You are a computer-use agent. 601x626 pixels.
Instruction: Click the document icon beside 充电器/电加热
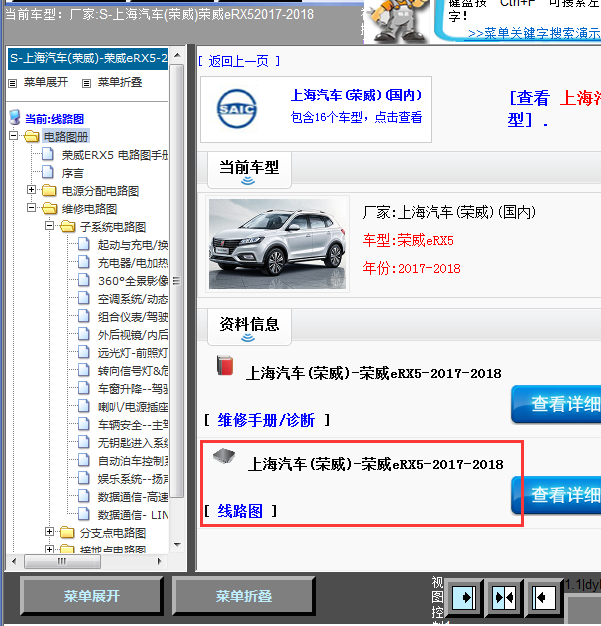pos(84,262)
